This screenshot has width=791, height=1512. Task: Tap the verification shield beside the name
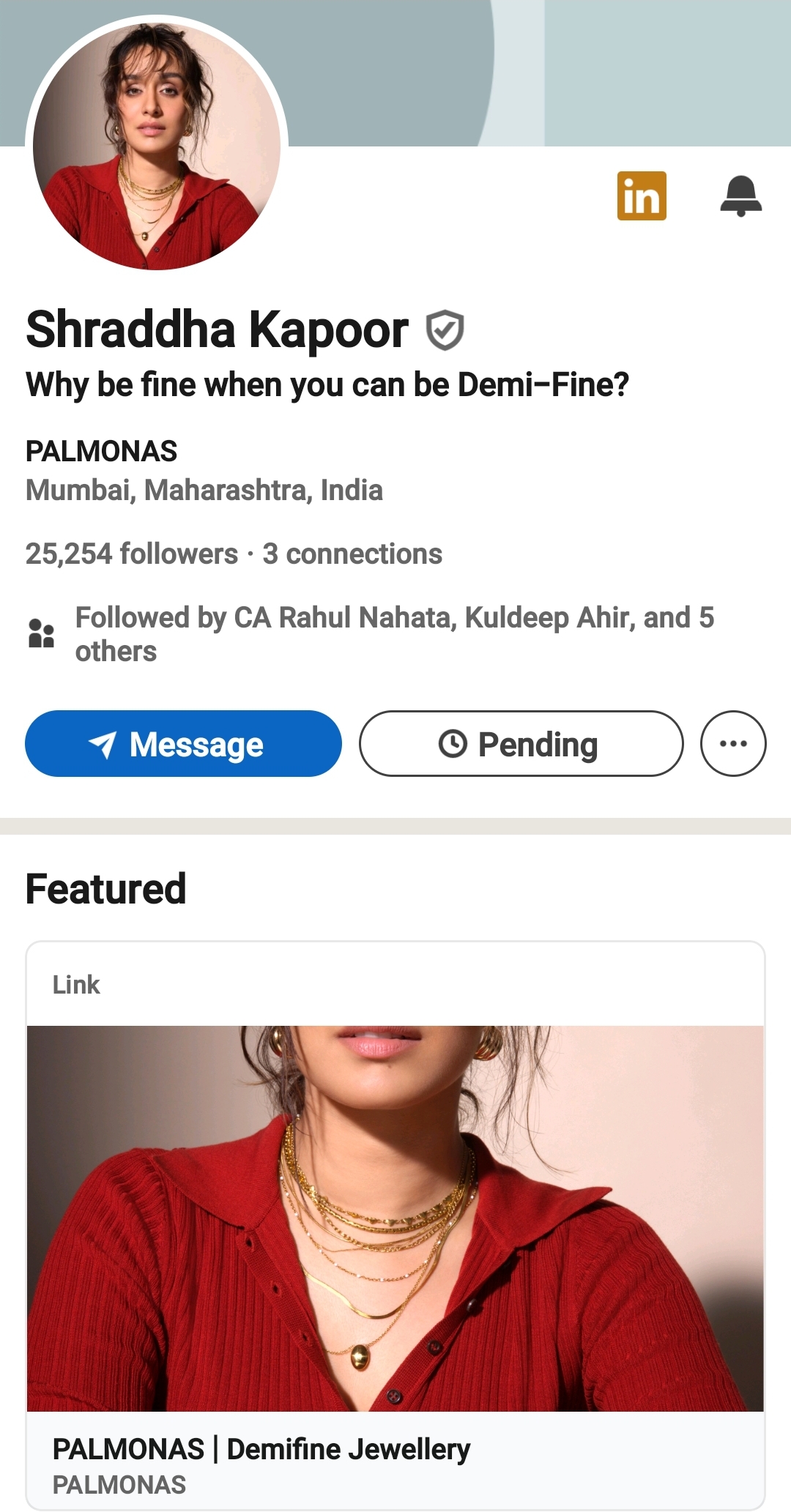pos(445,330)
